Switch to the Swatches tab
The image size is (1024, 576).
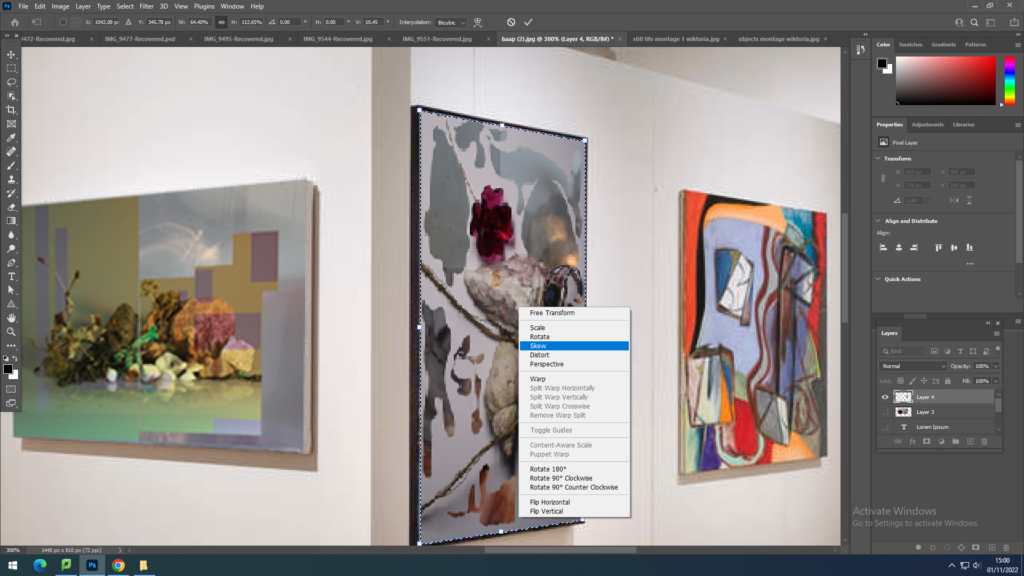pyautogui.click(x=910, y=45)
